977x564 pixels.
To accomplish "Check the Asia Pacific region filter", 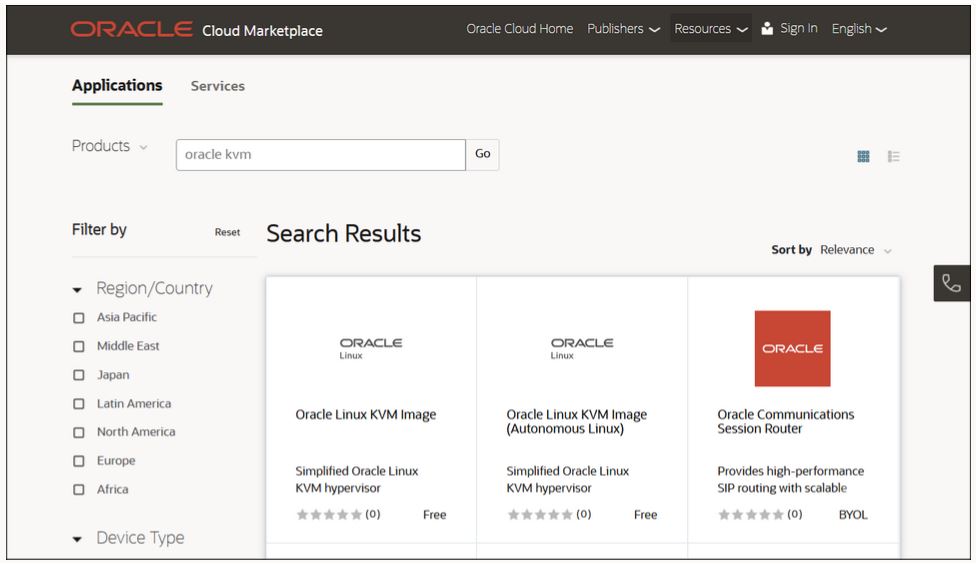I will (79, 318).
